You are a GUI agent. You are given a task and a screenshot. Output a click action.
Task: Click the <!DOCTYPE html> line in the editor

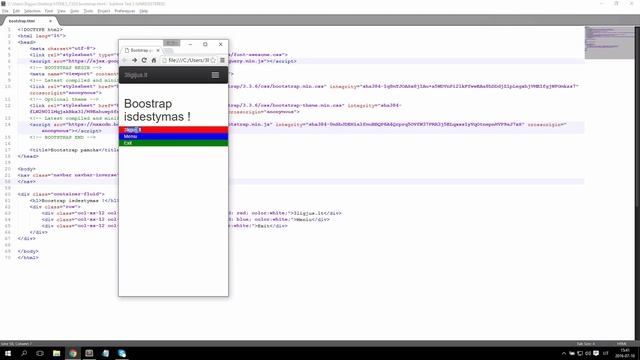pos(40,30)
